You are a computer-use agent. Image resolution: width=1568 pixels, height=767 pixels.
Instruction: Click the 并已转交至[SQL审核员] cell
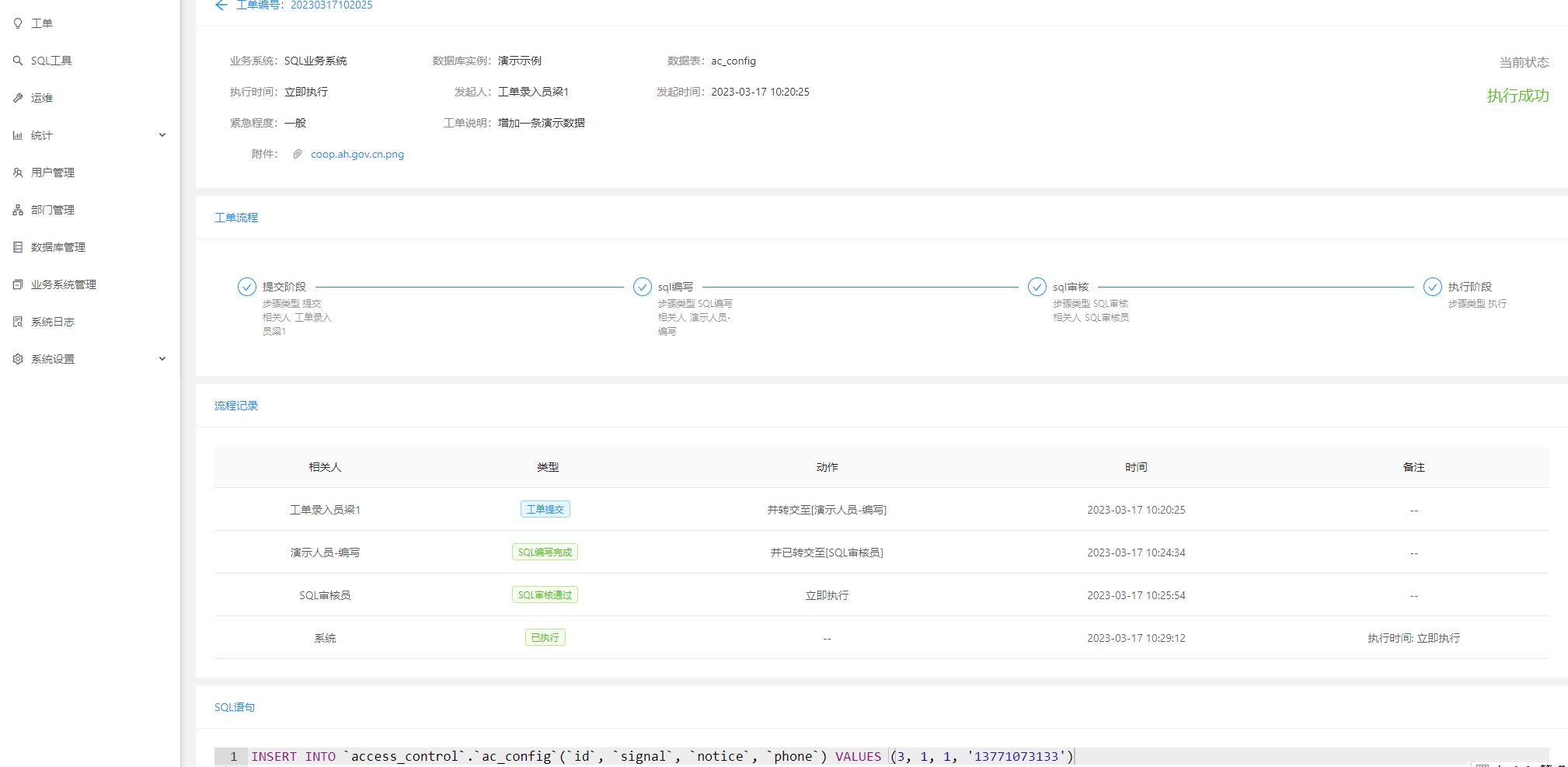[827, 553]
